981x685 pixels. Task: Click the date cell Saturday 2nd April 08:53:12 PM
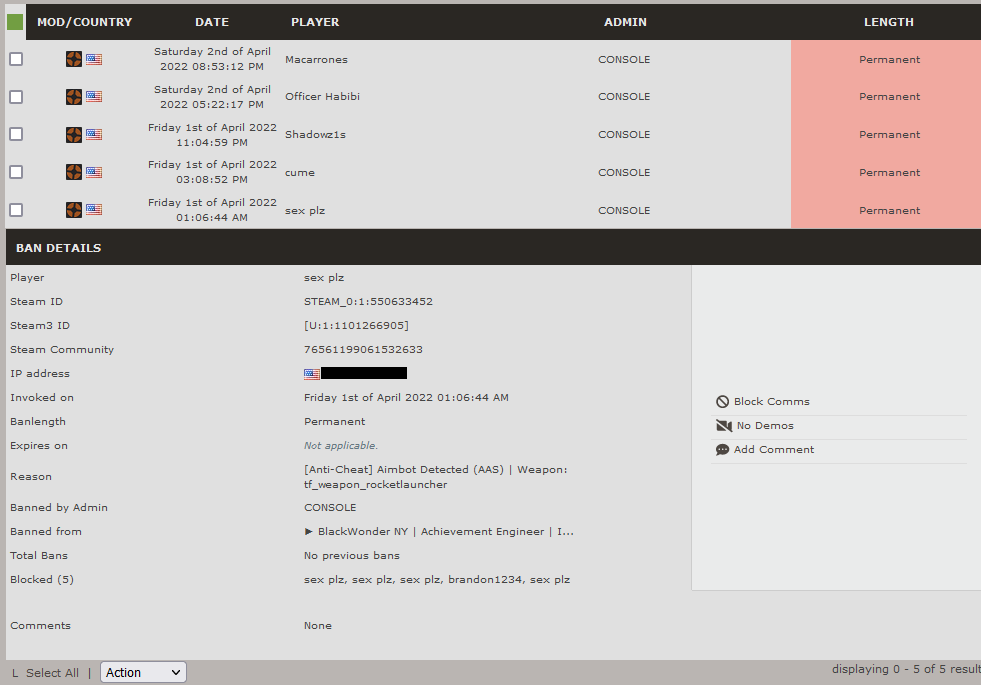tap(212, 59)
